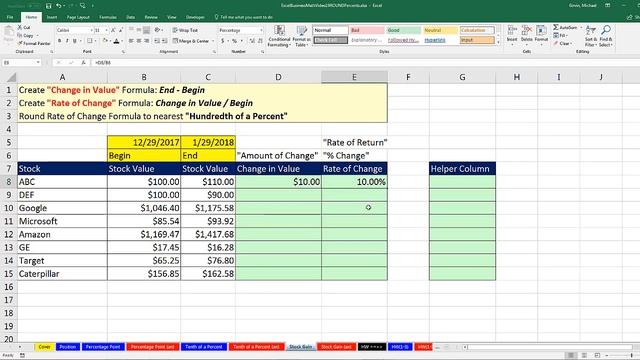Align cell text left
640x360 pixels.
[x=131, y=41]
